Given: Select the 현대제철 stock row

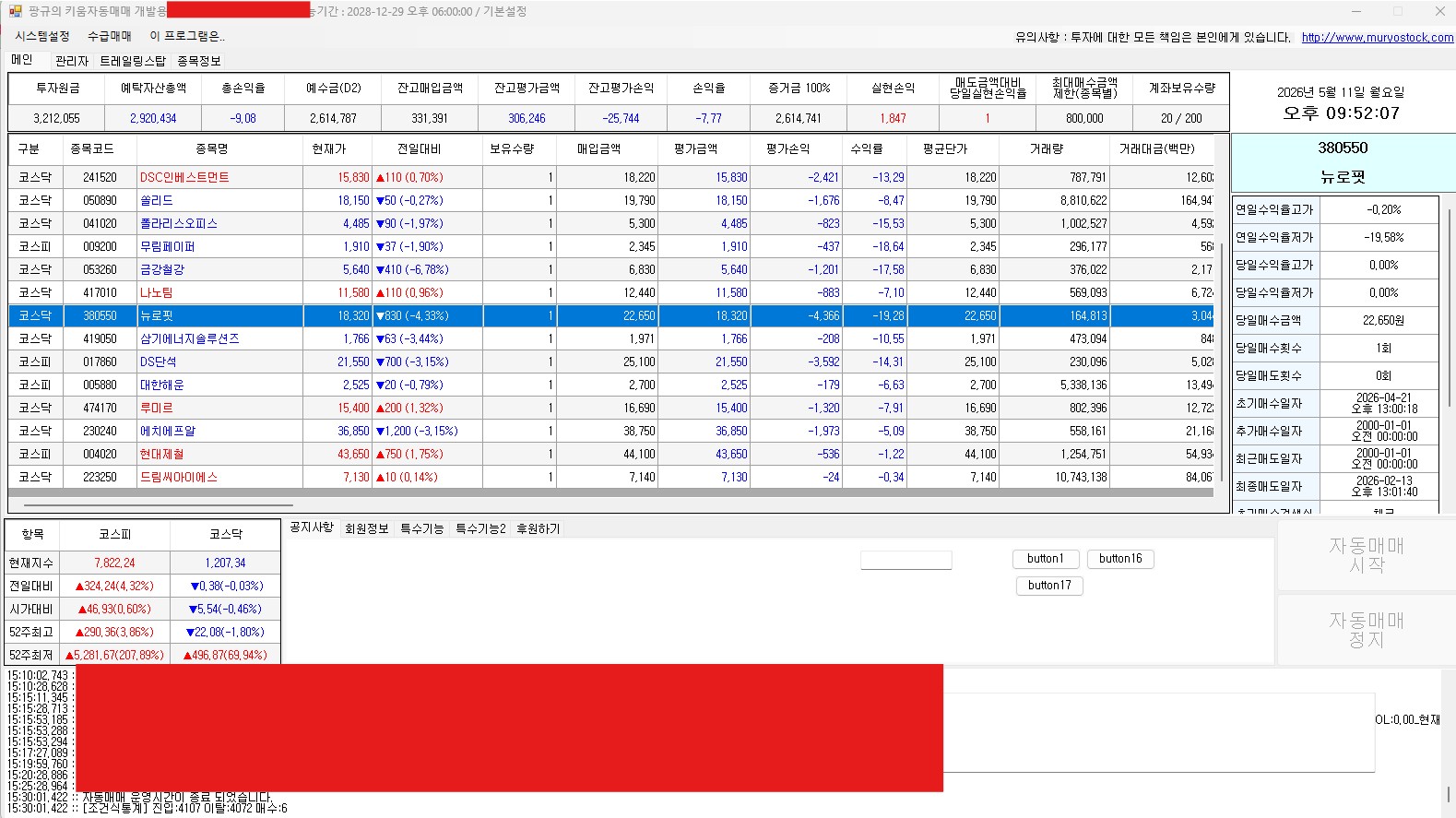Looking at the screenshot, I should (610, 454).
